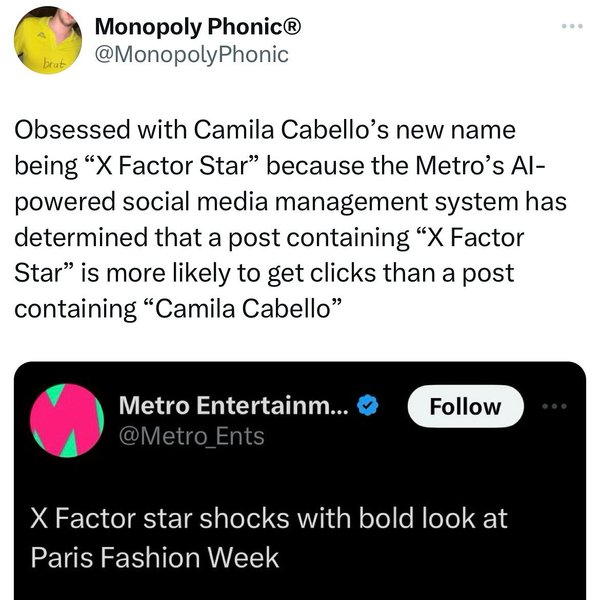This screenshot has height=600, width=600.
Task: Open the @Metro_Ents handle link
Action: [x=191, y=436]
